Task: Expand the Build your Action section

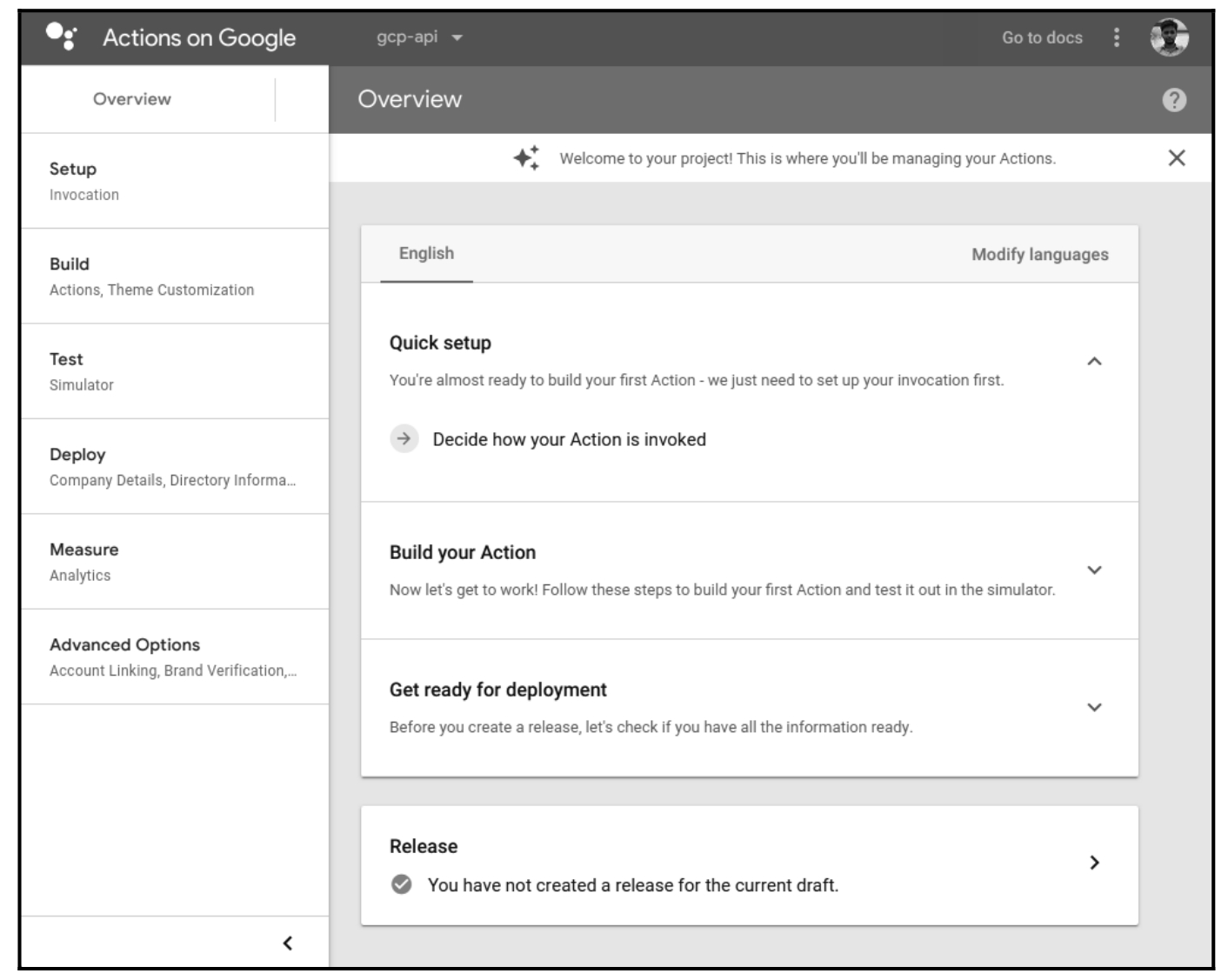Action: click(1094, 570)
